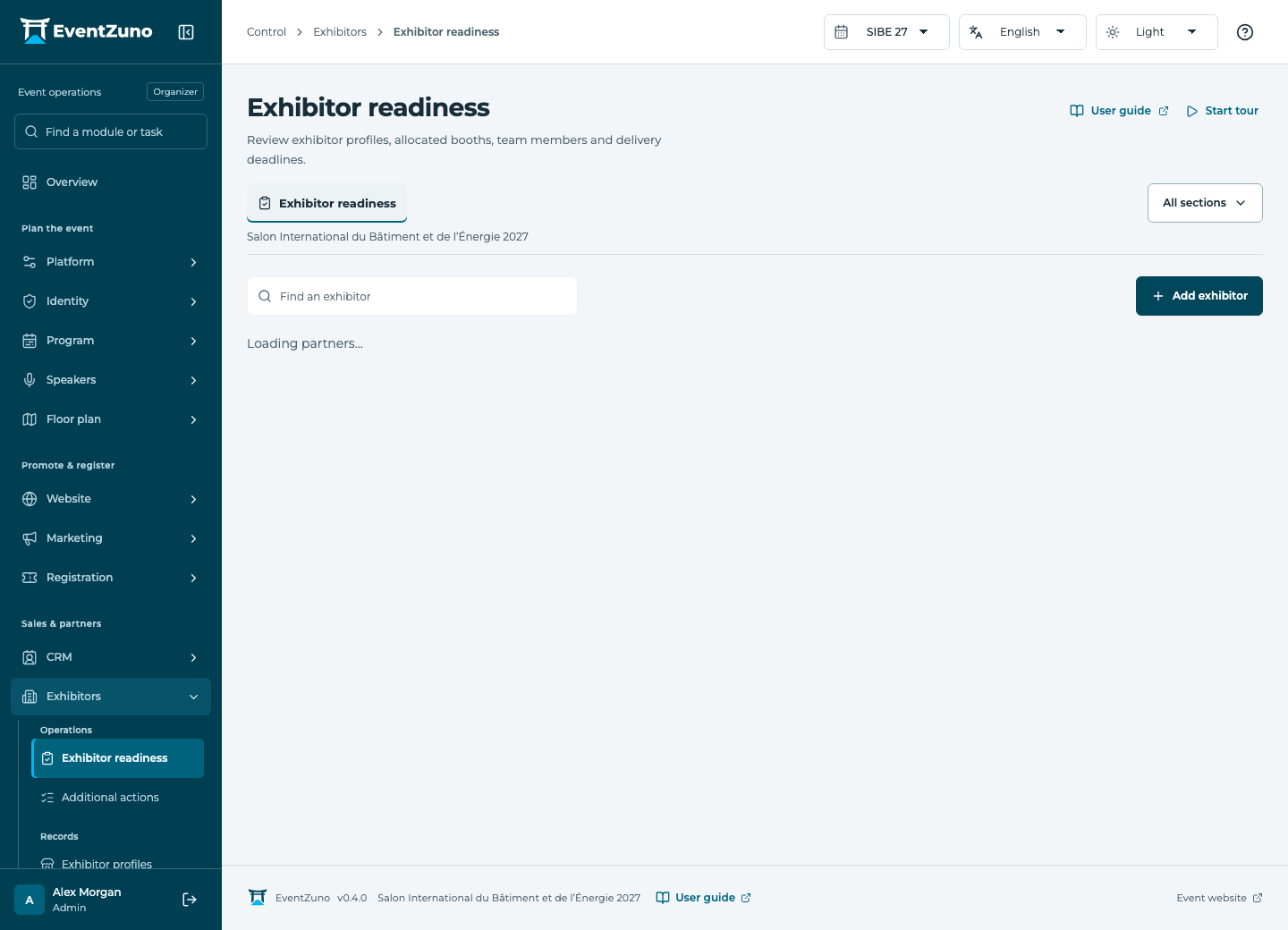Screen dimensions: 1288x930
Task: Expand the Program section
Action: [x=111, y=341]
